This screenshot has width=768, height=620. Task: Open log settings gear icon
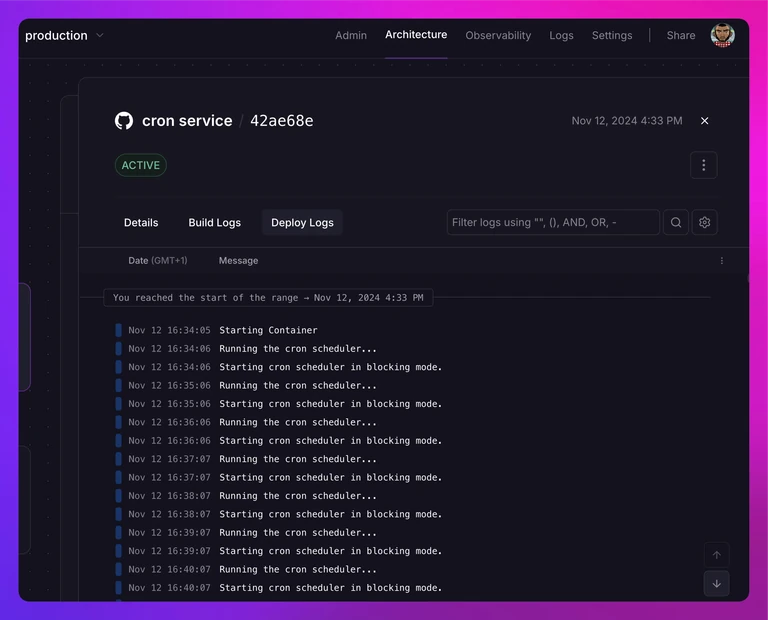point(704,222)
